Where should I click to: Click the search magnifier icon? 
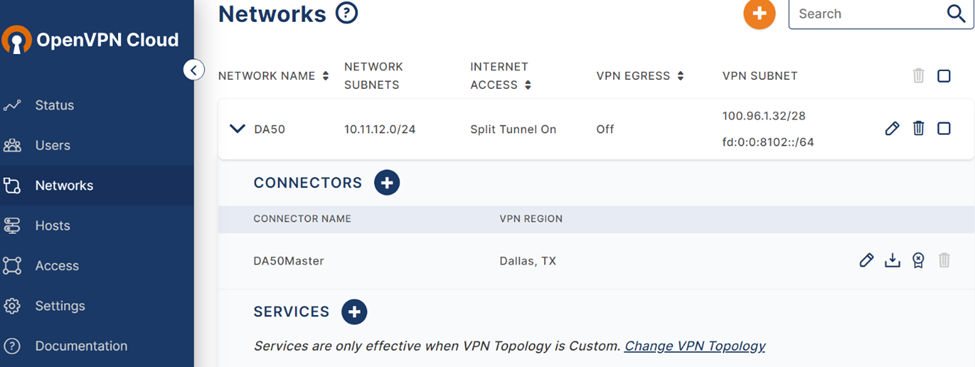tap(956, 14)
